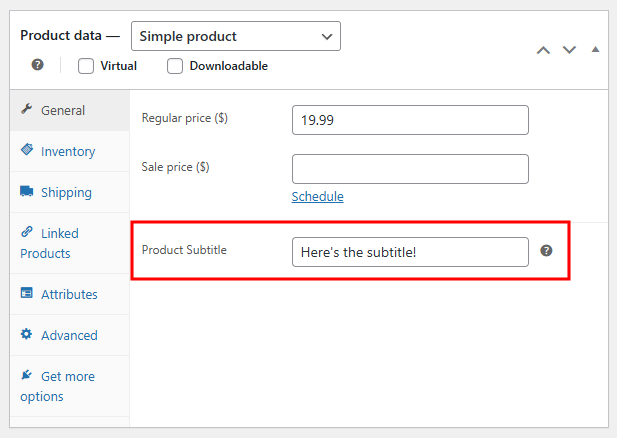This screenshot has width=617, height=438.
Task: Click help icon beside Product Subtitle field
Action: click(546, 250)
